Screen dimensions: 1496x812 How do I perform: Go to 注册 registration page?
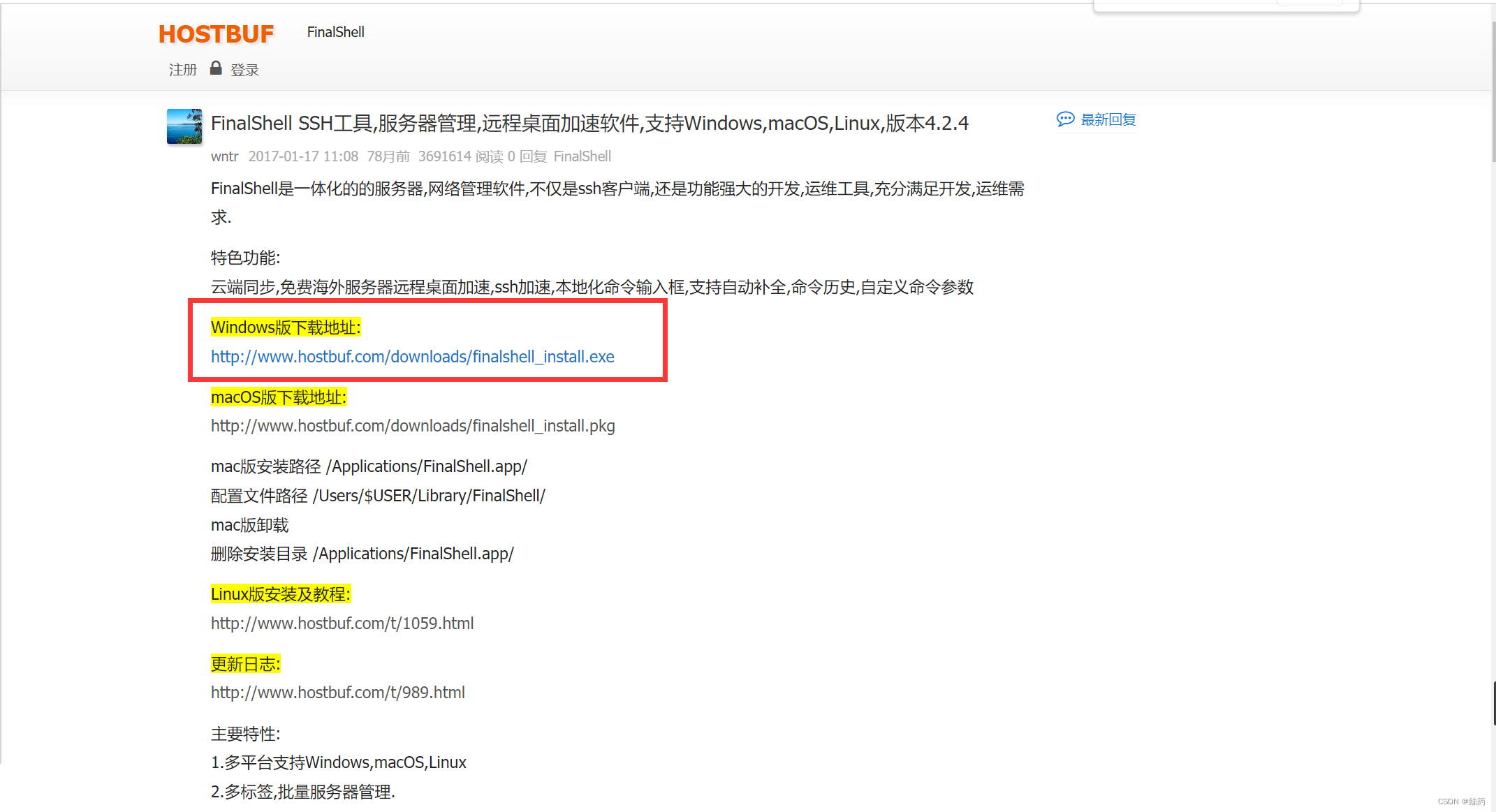click(x=183, y=70)
